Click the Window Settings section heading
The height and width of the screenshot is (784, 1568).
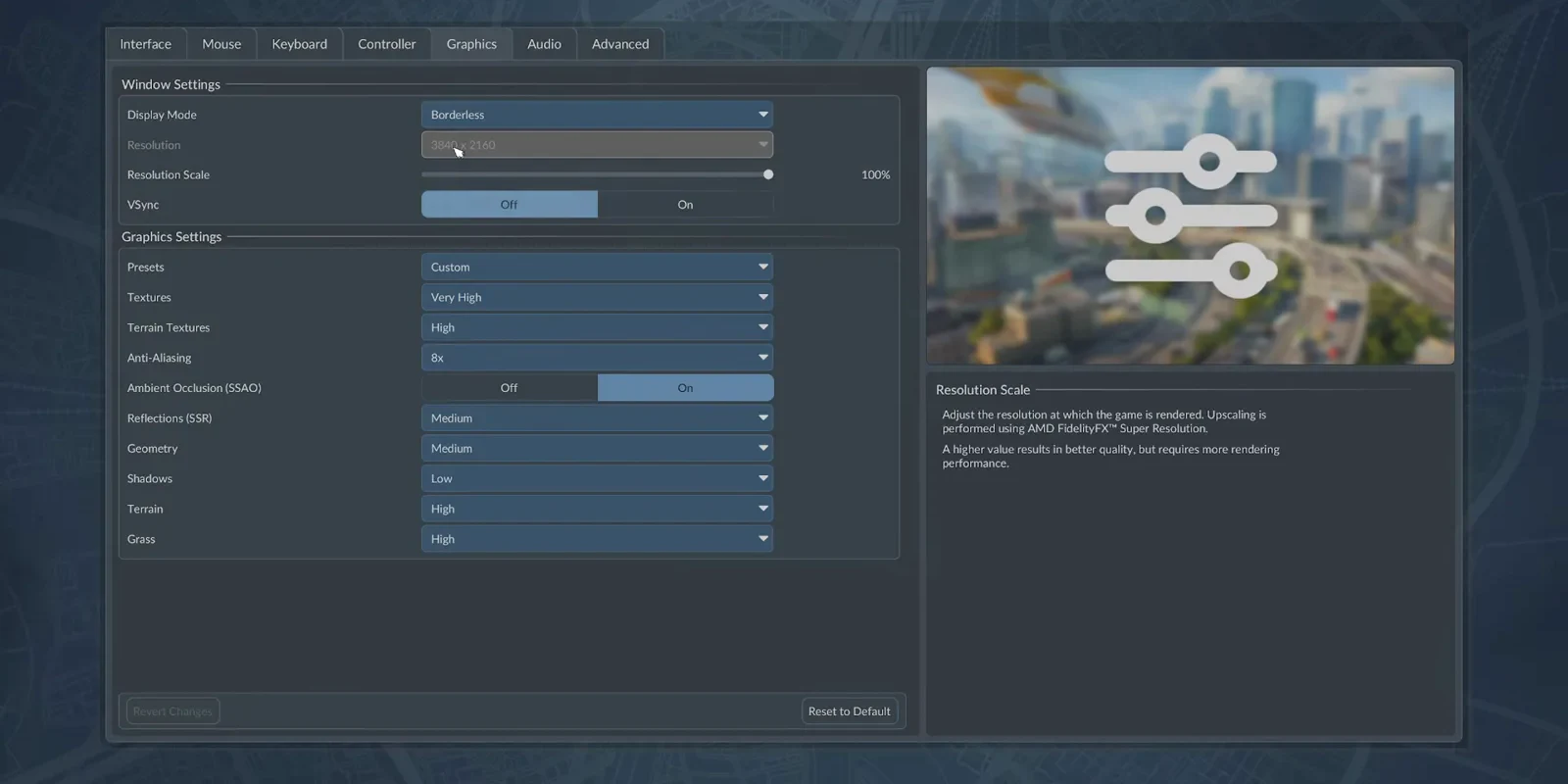tap(171, 84)
